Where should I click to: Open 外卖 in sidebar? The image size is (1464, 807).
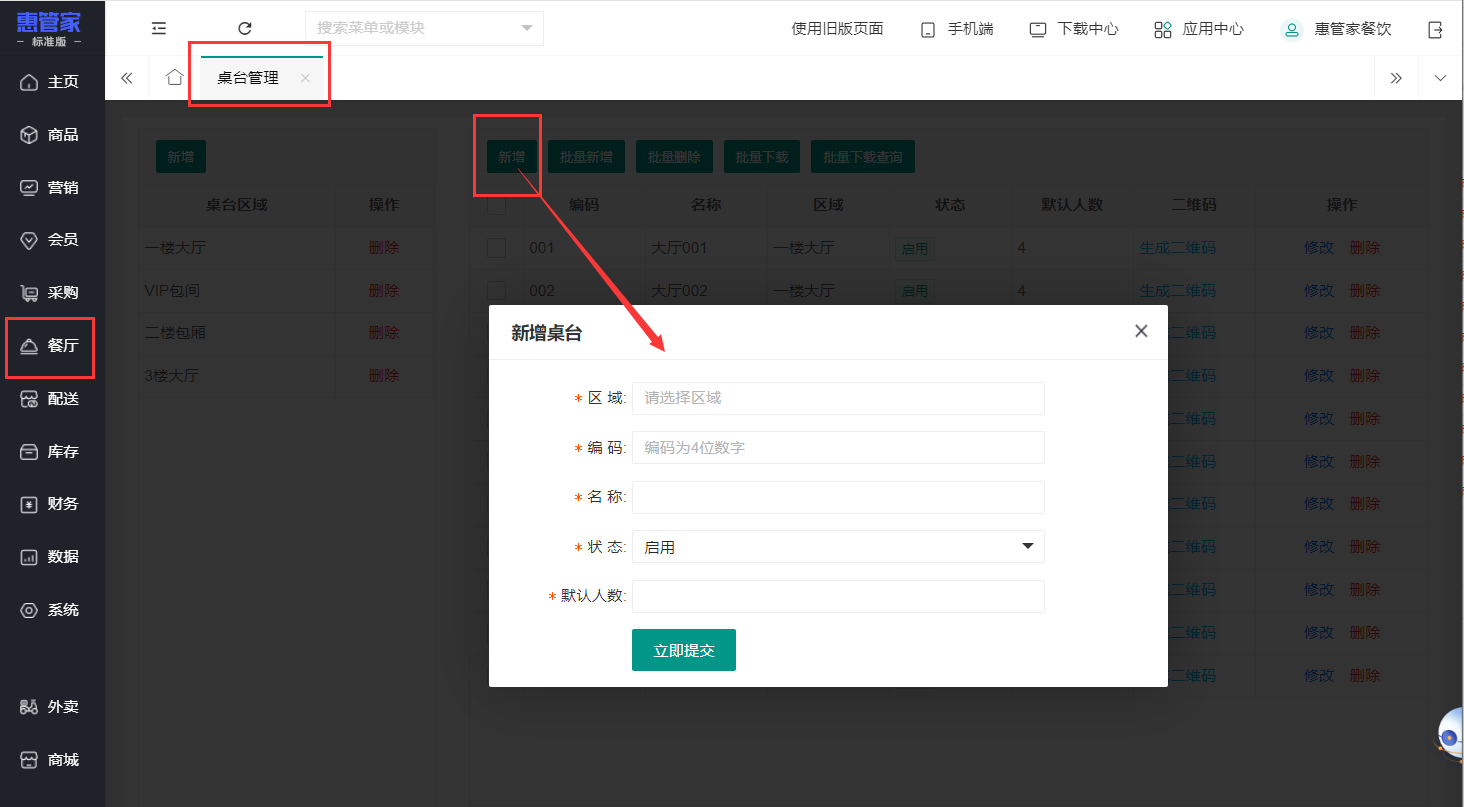[x=52, y=707]
